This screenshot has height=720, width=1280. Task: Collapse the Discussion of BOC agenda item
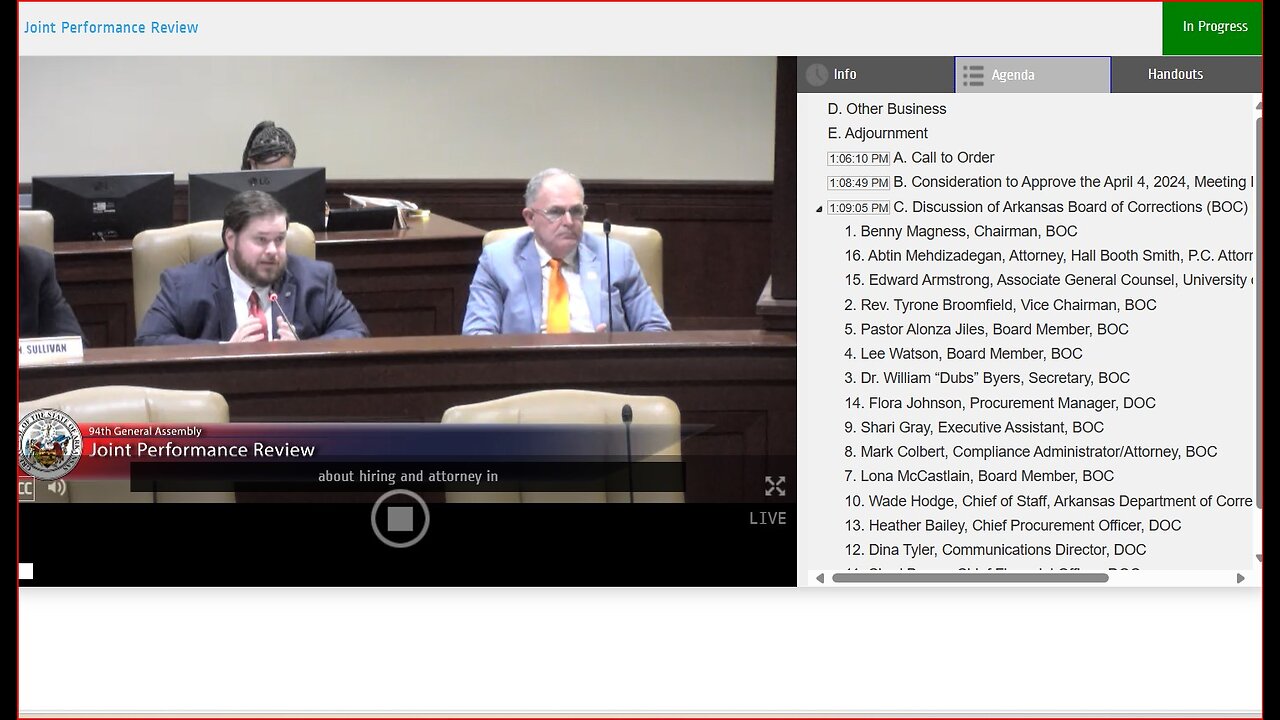click(x=819, y=209)
